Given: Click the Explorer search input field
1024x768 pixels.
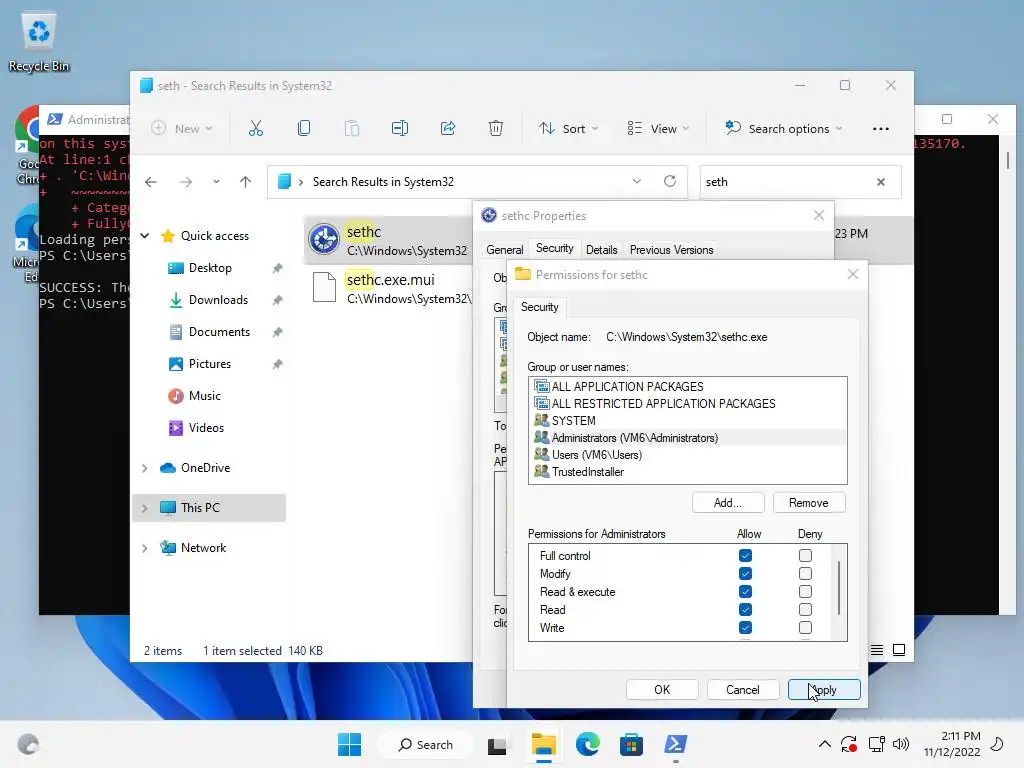Looking at the screenshot, I should tap(788, 182).
